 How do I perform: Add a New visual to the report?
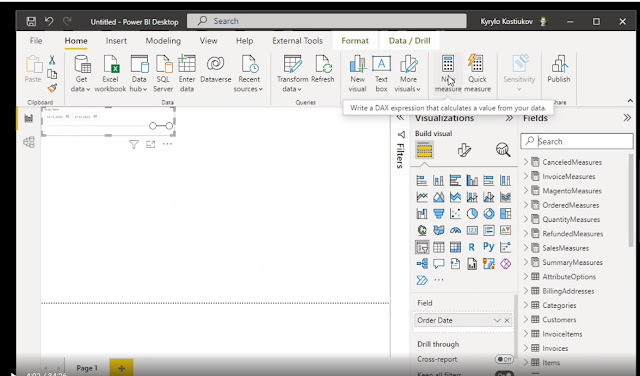point(357,65)
